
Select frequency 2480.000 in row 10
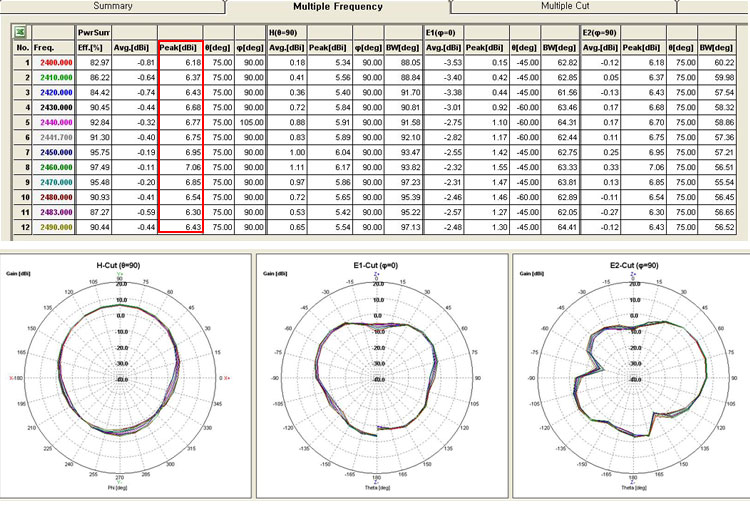(x=53, y=197)
